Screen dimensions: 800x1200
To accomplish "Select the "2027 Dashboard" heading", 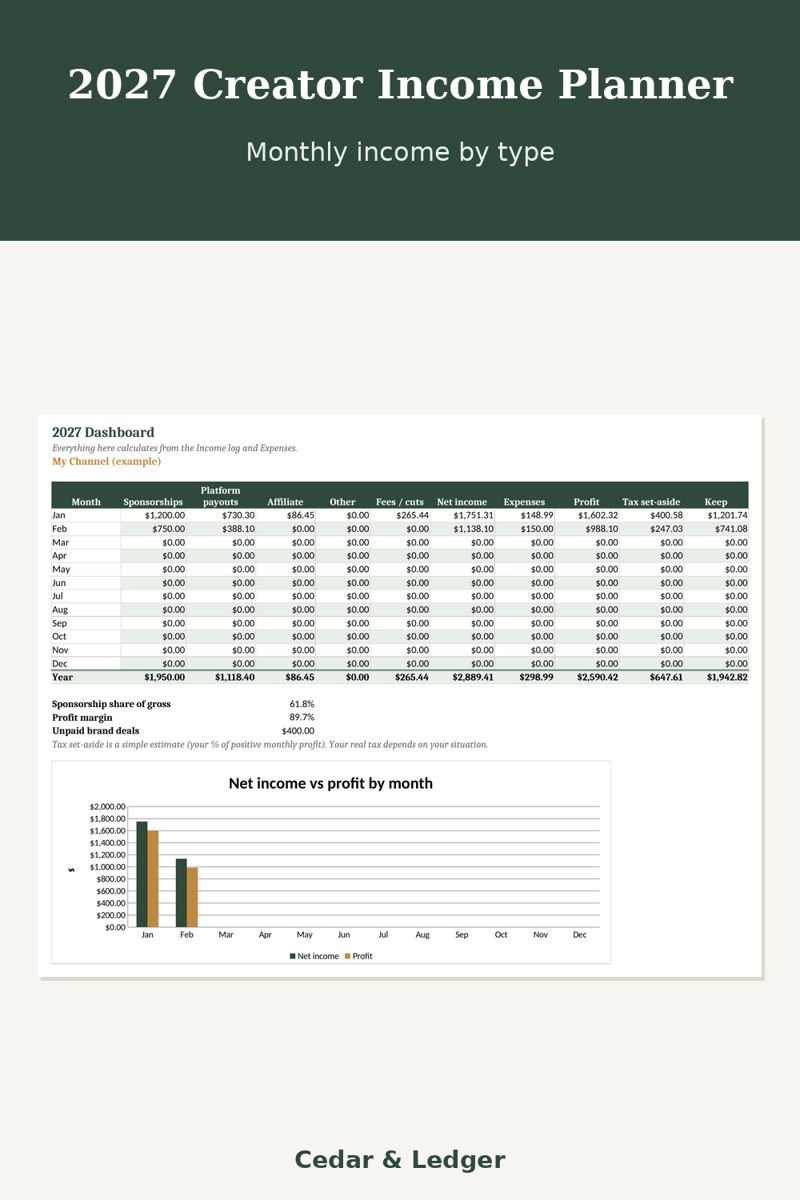I will click(103, 432).
